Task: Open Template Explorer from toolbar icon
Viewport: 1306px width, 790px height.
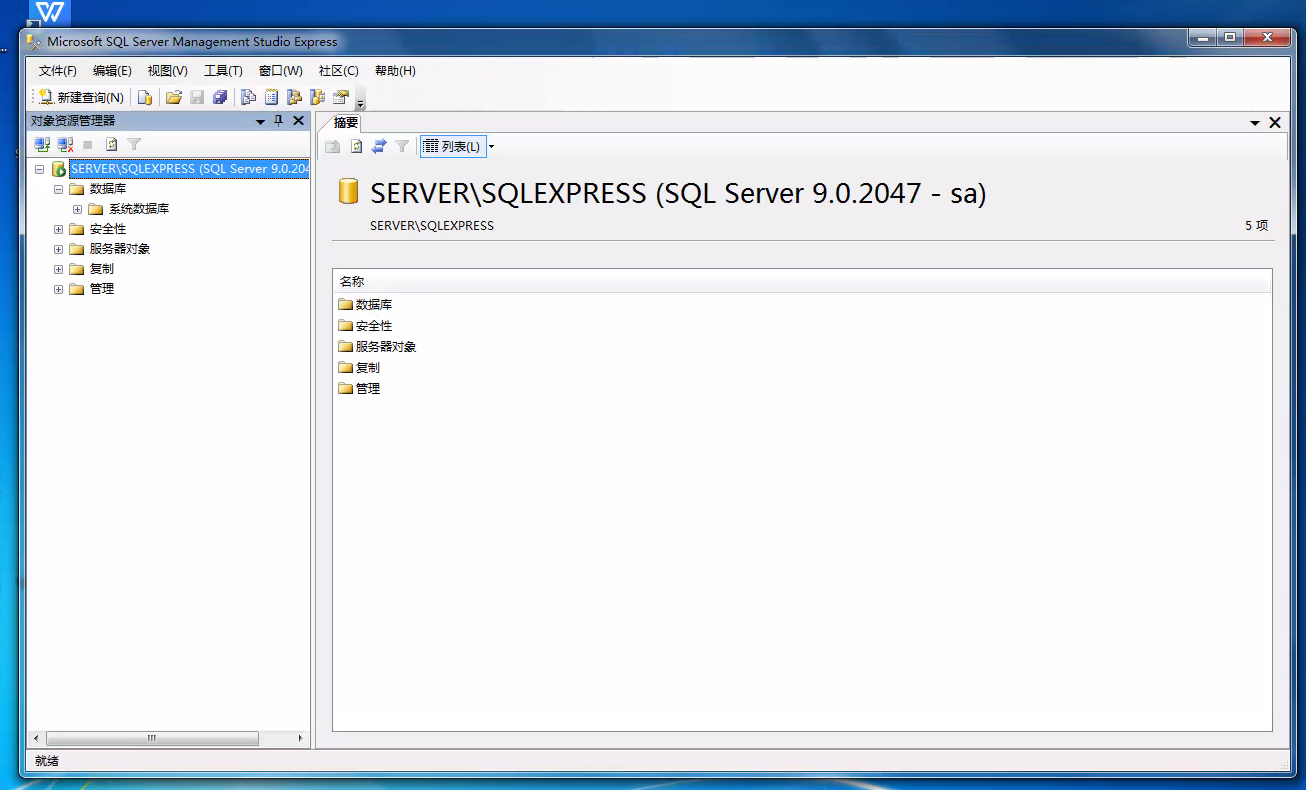Action: (317, 97)
